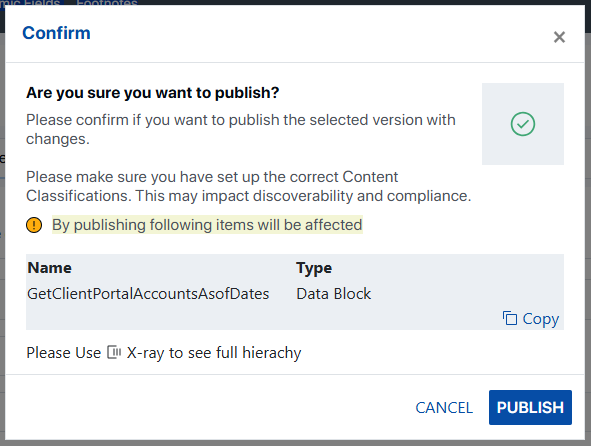This screenshot has width=591, height=446.
Task: Click the Name column header
Action: click(x=49, y=268)
